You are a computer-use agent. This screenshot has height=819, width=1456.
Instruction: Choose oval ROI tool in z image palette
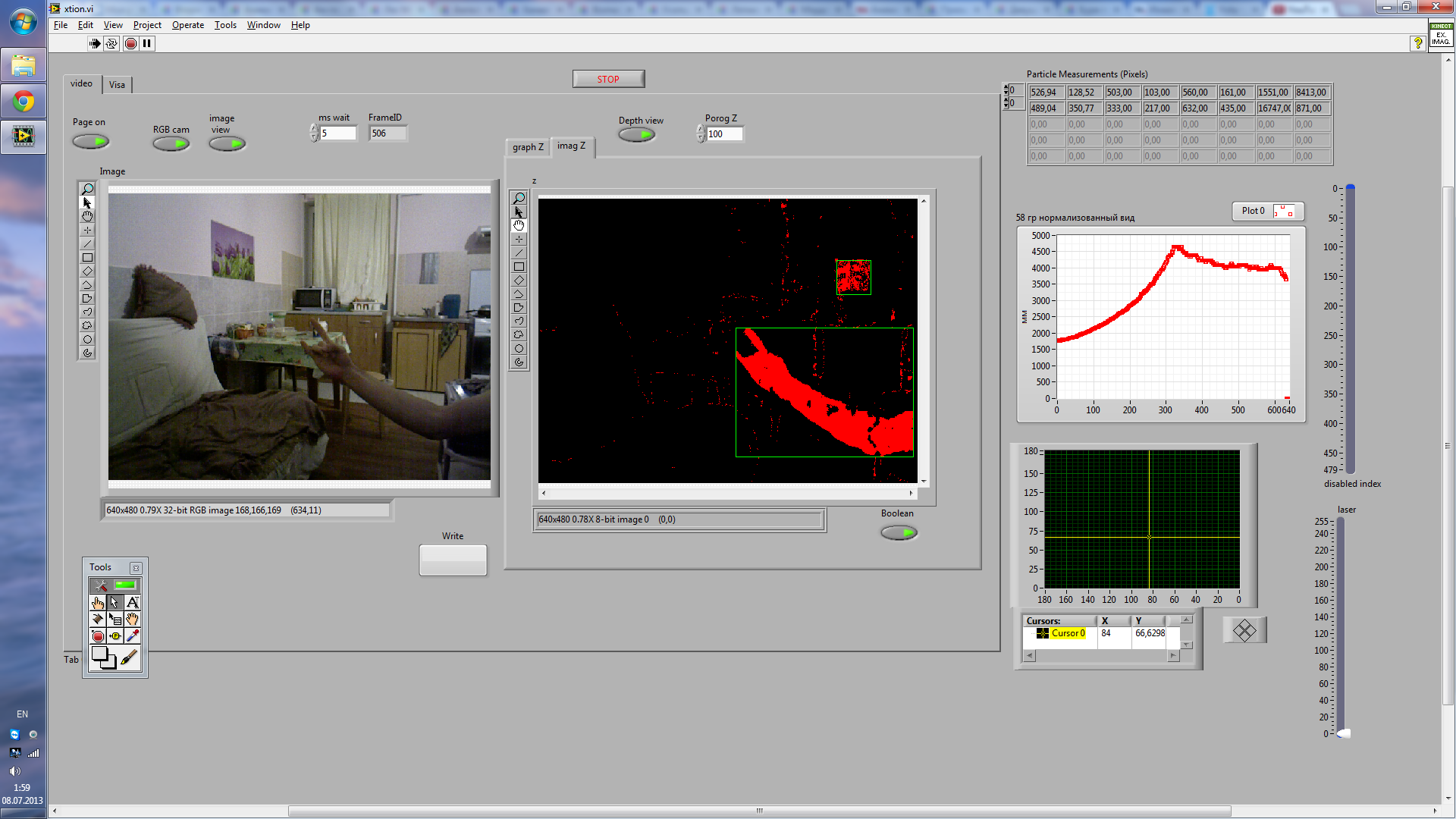(x=519, y=349)
